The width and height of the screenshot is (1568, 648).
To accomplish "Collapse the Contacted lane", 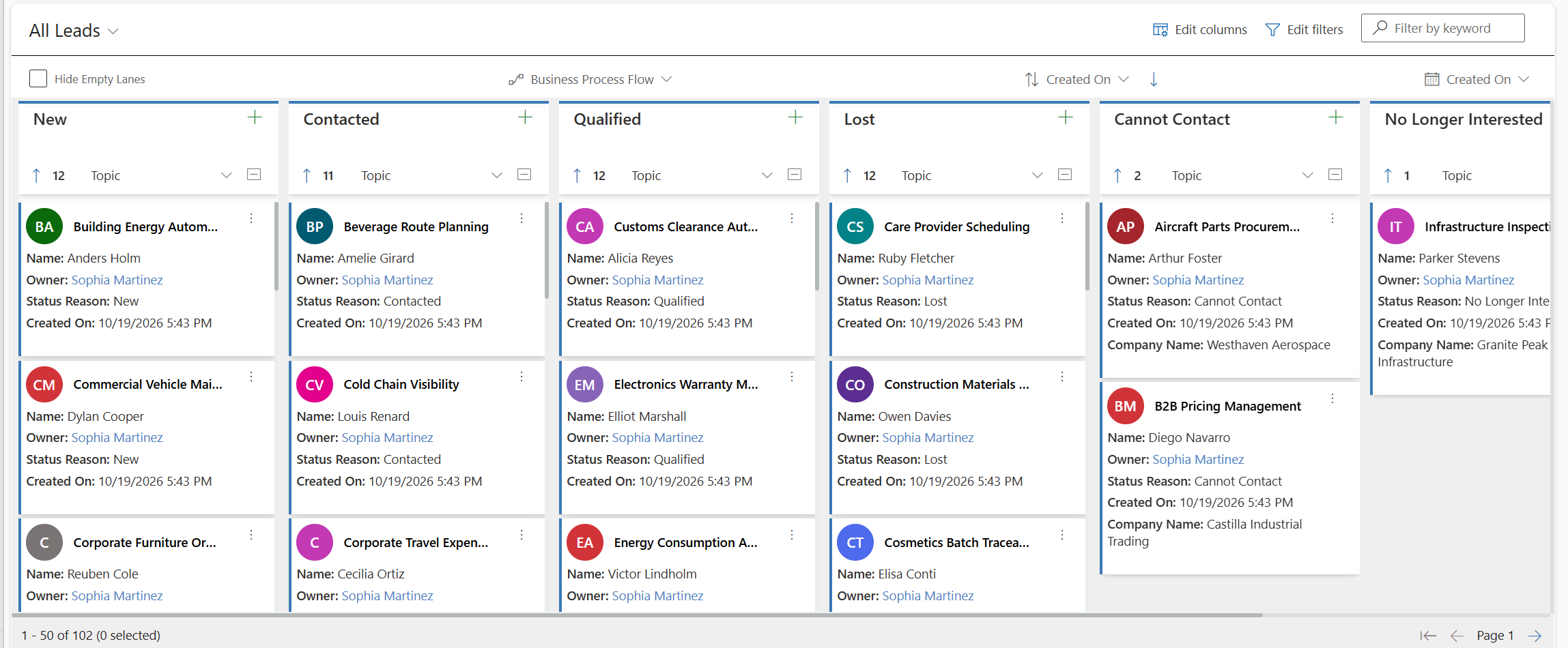I will point(524,175).
